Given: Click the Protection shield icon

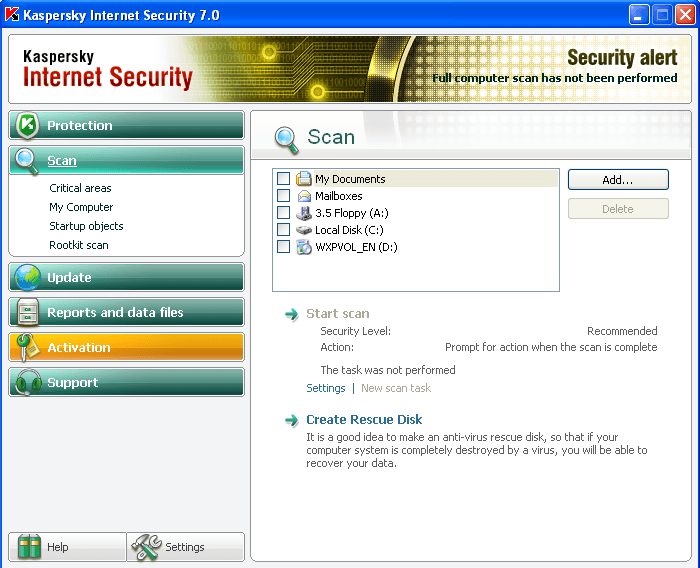Looking at the screenshot, I should click(27, 125).
